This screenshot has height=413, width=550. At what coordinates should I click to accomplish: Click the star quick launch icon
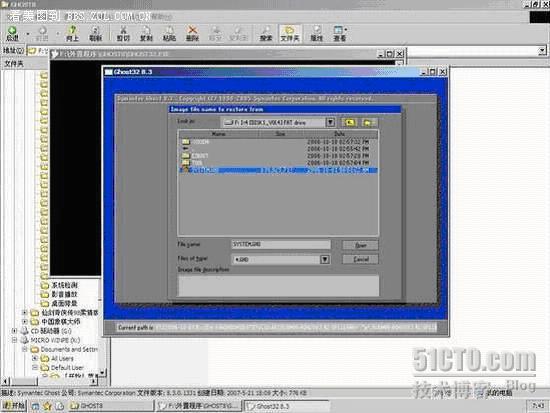tap(47, 406)
